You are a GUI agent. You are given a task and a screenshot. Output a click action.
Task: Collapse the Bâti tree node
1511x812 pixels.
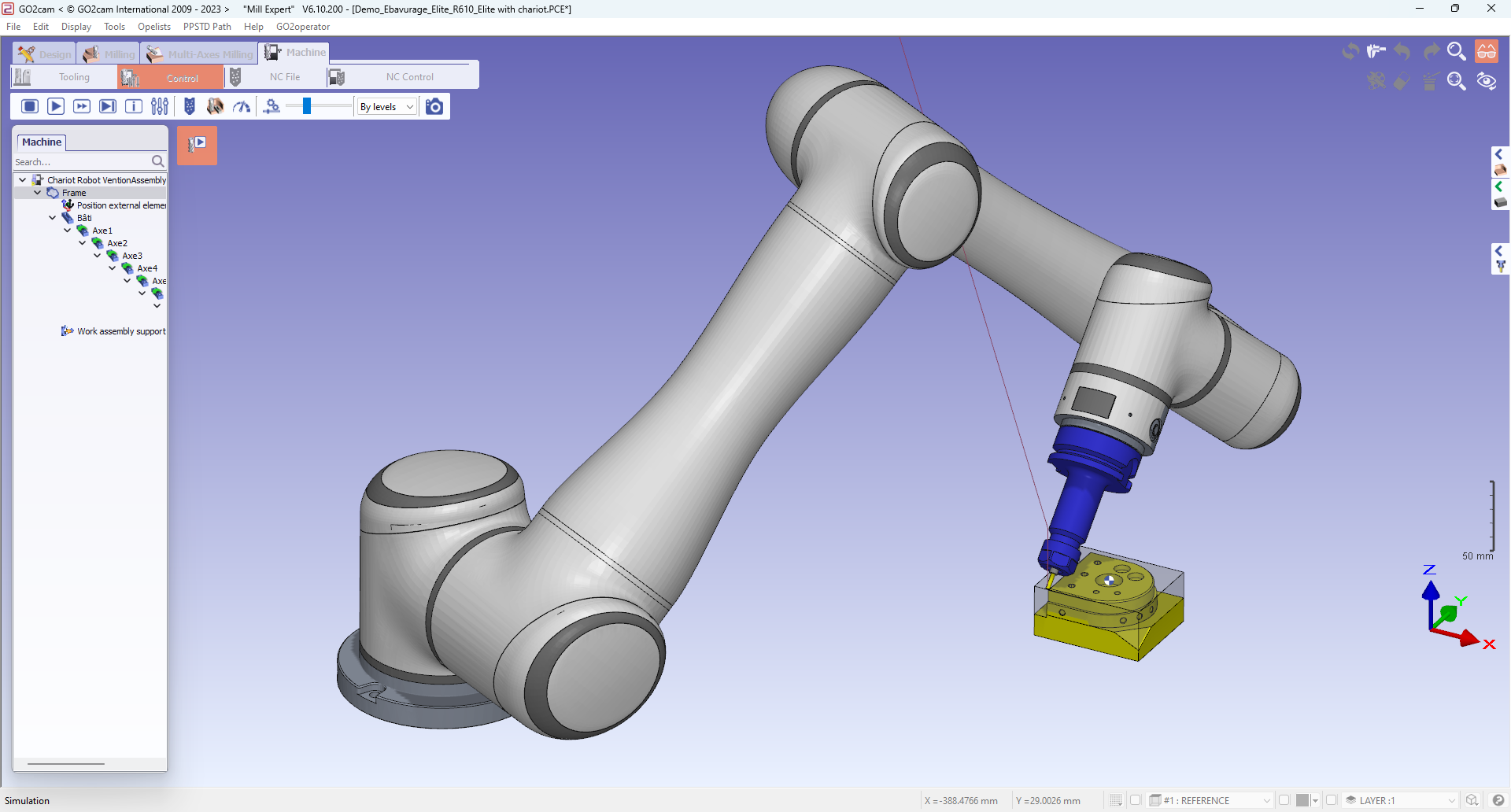[53, 218]
